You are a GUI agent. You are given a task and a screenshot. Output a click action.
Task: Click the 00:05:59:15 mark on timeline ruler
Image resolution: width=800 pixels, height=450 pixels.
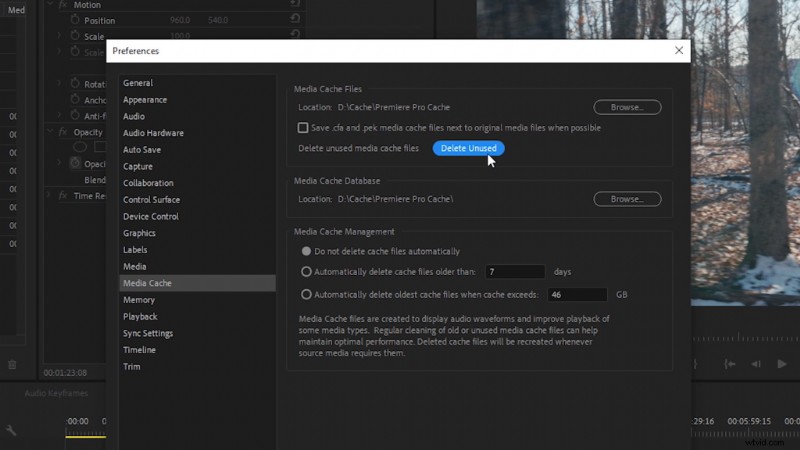pos(749,421)
